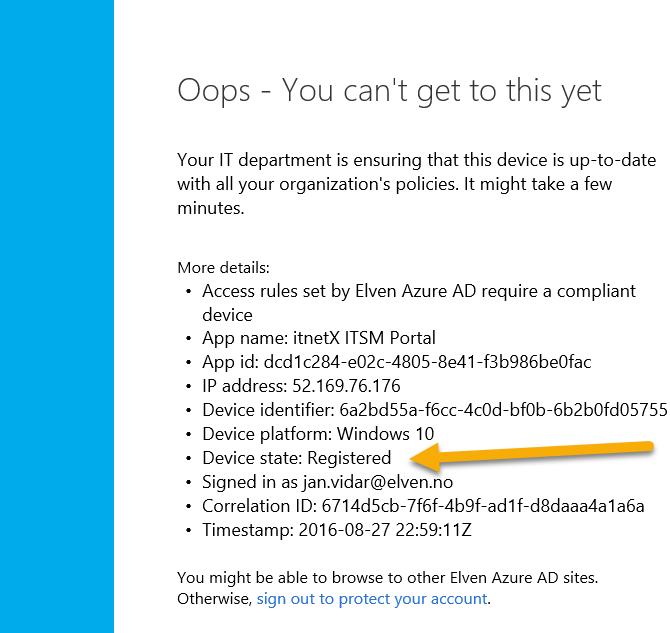
Task: Select the word minutes. ending the paragraph
Action: [x=211, y=208]
